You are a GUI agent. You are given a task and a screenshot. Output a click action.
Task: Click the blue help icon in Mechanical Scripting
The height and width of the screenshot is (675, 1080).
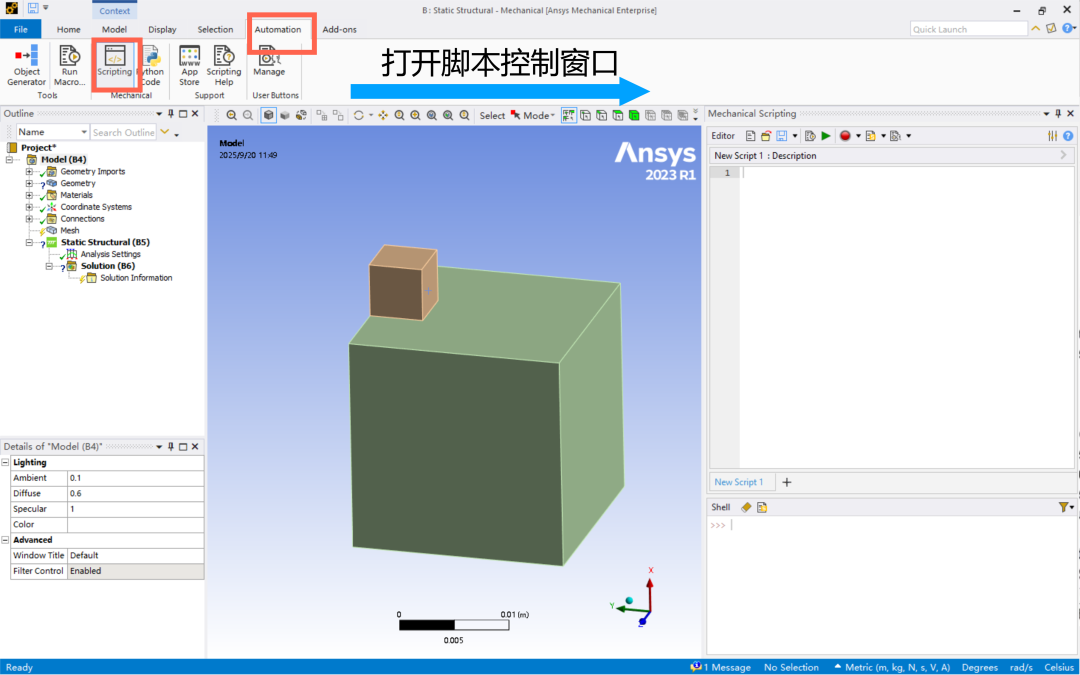[x=1068, y=136]
